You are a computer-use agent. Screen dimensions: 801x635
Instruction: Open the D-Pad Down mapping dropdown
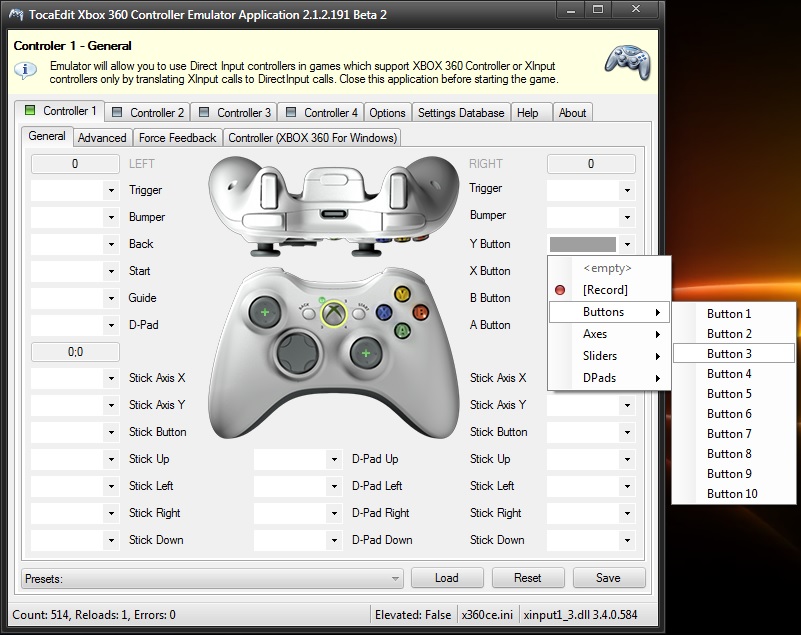[334, 540]
